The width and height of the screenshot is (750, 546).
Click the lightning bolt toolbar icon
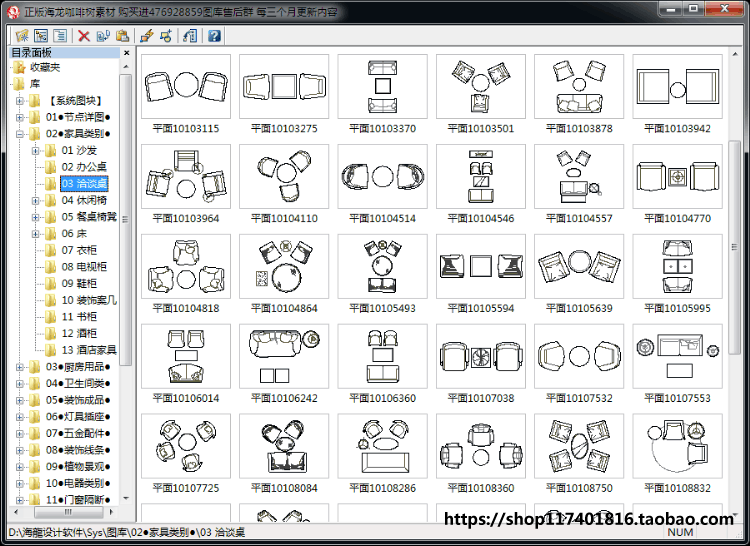point(146,35)
